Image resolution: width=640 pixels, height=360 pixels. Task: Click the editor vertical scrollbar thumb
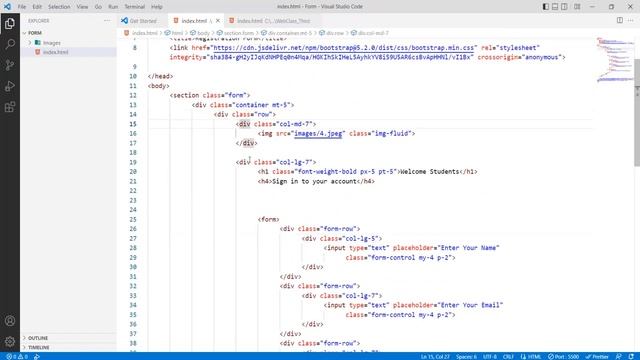pos(637,112)
